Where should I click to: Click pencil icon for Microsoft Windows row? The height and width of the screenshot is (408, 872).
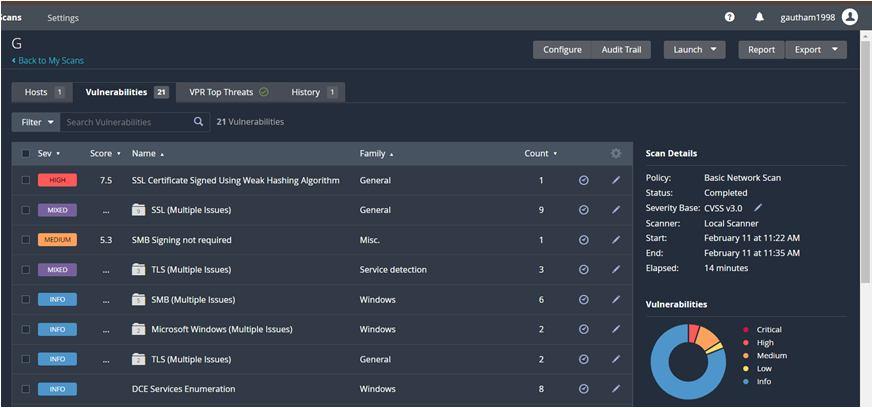[616, 330]
